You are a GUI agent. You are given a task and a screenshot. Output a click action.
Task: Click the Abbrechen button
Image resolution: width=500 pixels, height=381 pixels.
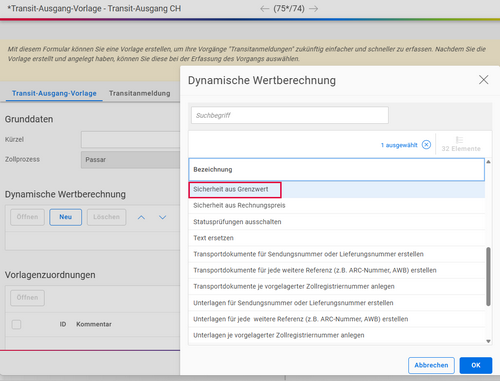431,365
